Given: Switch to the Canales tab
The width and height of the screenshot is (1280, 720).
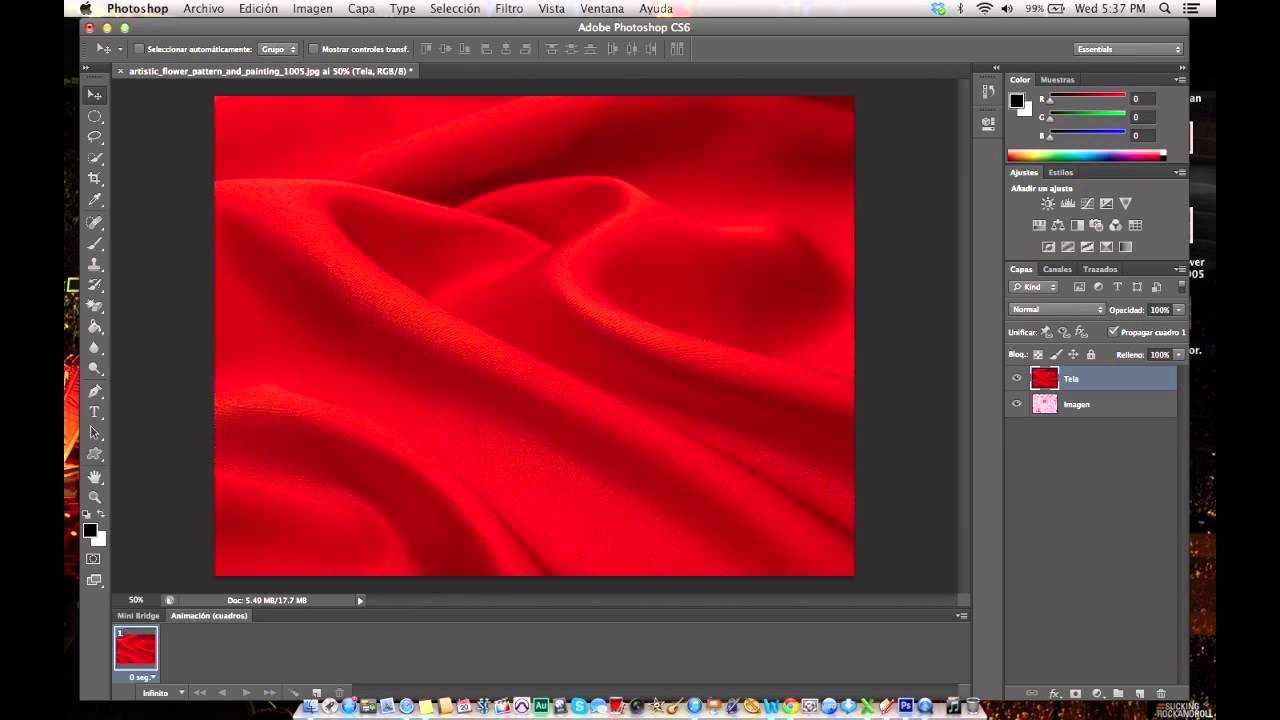Looking at the screenshot, I should click(1057, 269).
